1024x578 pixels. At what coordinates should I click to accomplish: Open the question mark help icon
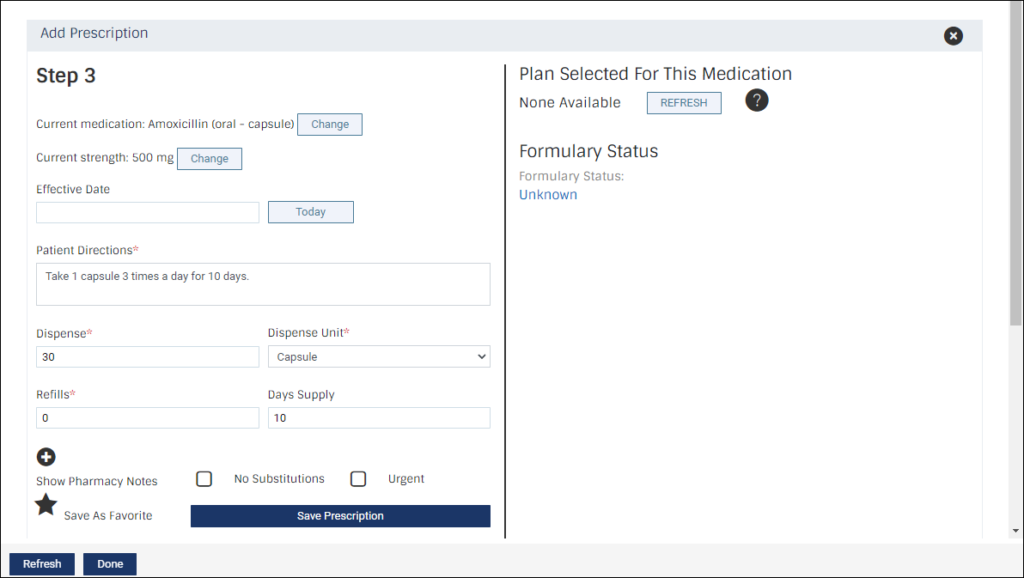pos(756,101)
